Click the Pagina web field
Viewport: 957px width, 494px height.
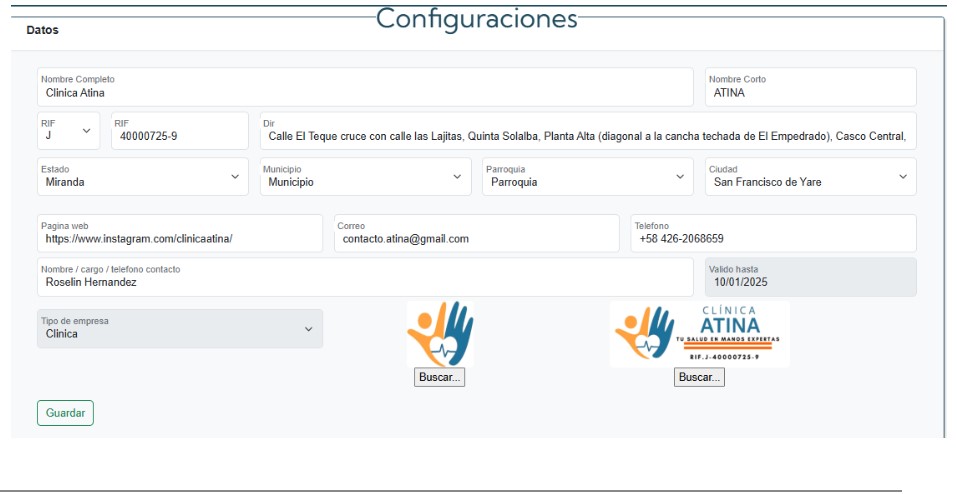pos(180,233)
